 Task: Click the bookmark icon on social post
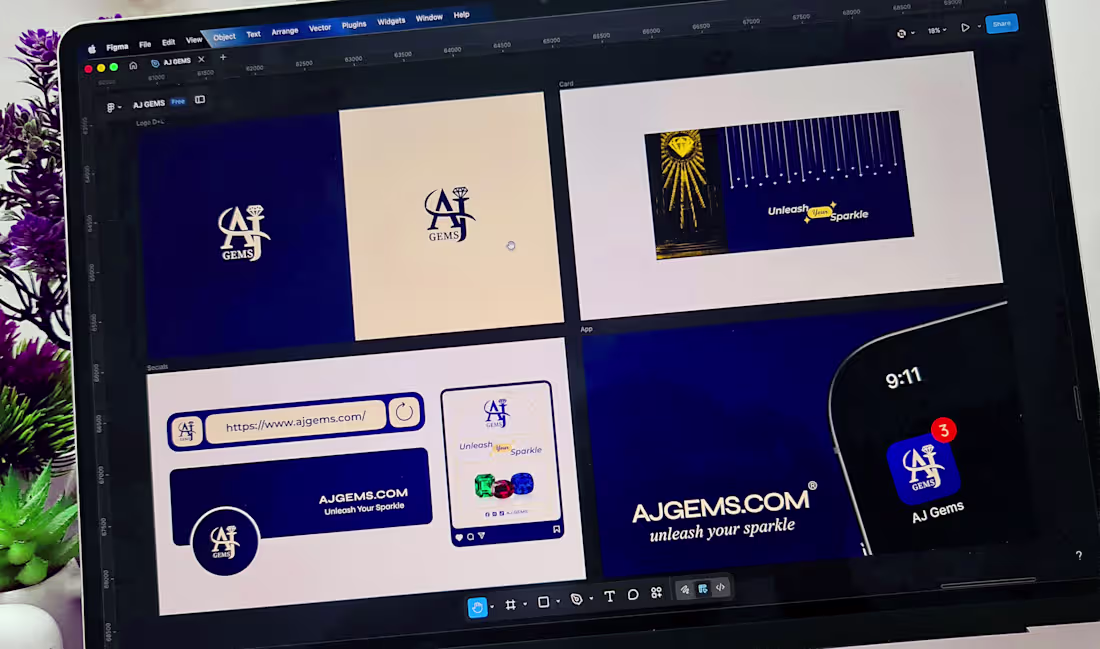pos(556,530)
